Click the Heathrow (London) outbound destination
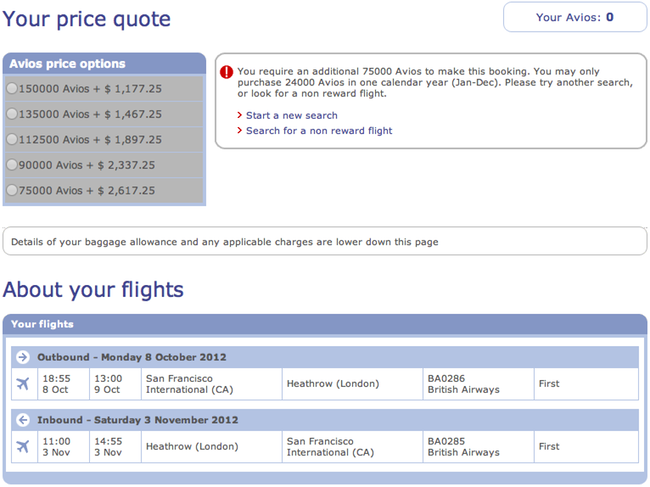This screenshot has width=650, height=487. (352, 384)
